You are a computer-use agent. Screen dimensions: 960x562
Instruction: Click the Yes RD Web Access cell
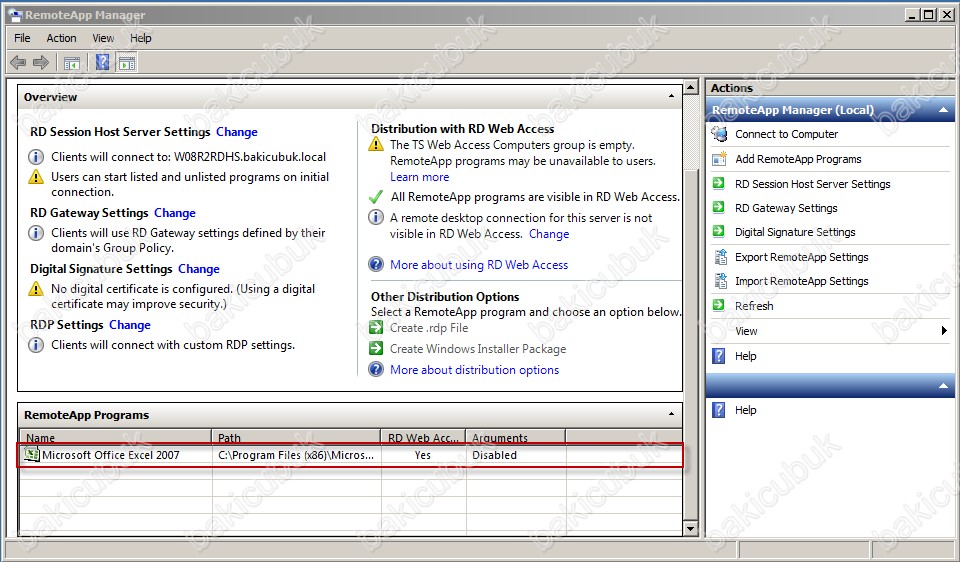422,455
